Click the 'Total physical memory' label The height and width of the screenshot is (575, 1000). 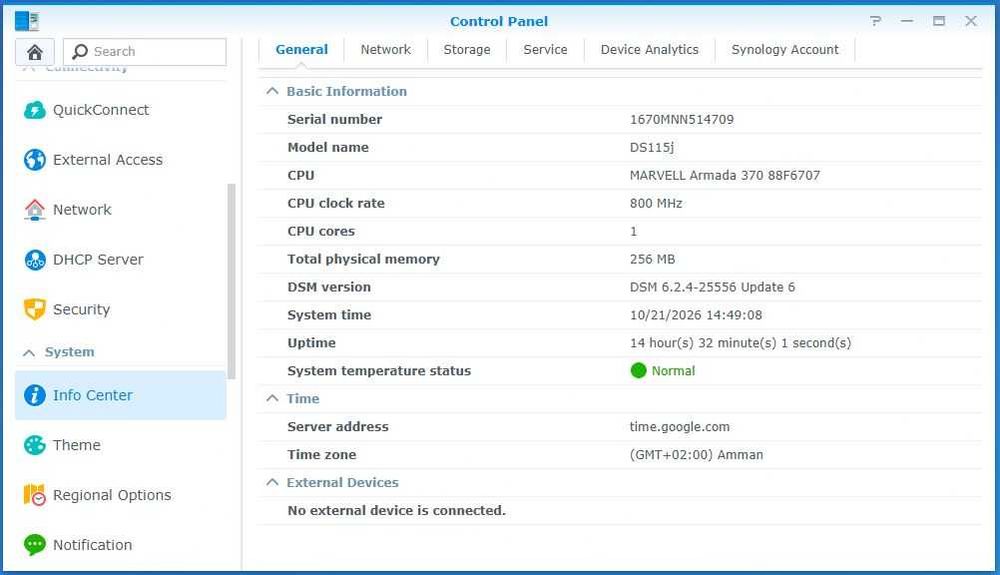pos(364,259)
